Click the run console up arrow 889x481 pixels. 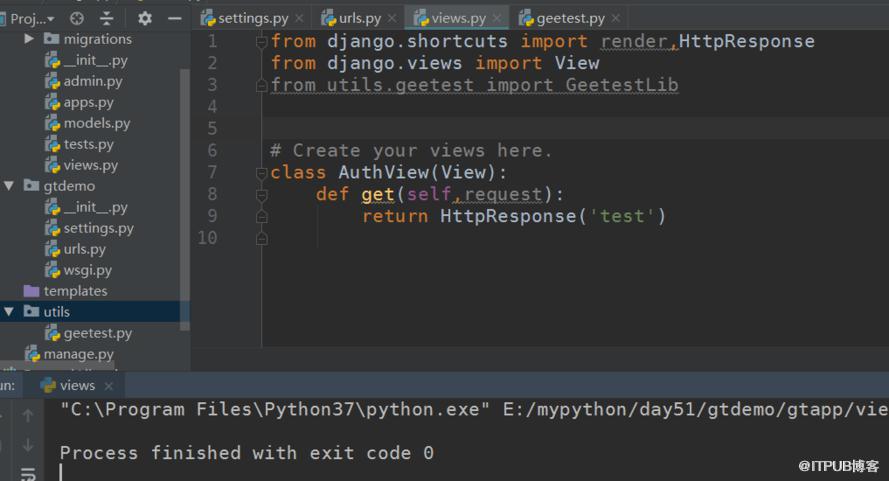(x=27, y=416)
